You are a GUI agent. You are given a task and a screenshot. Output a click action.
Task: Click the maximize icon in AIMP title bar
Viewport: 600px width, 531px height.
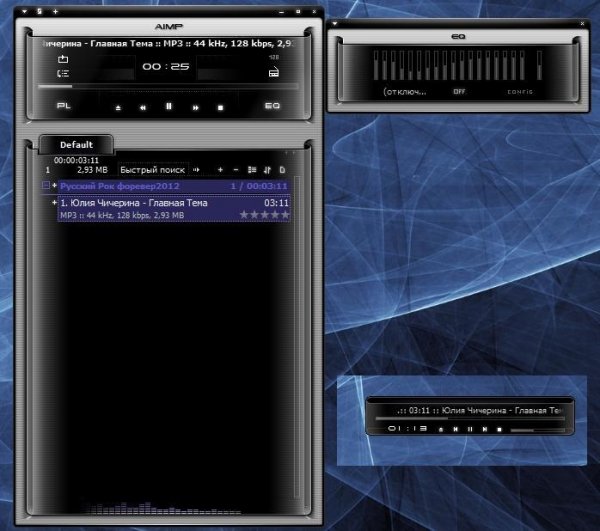tap(298, 12)
